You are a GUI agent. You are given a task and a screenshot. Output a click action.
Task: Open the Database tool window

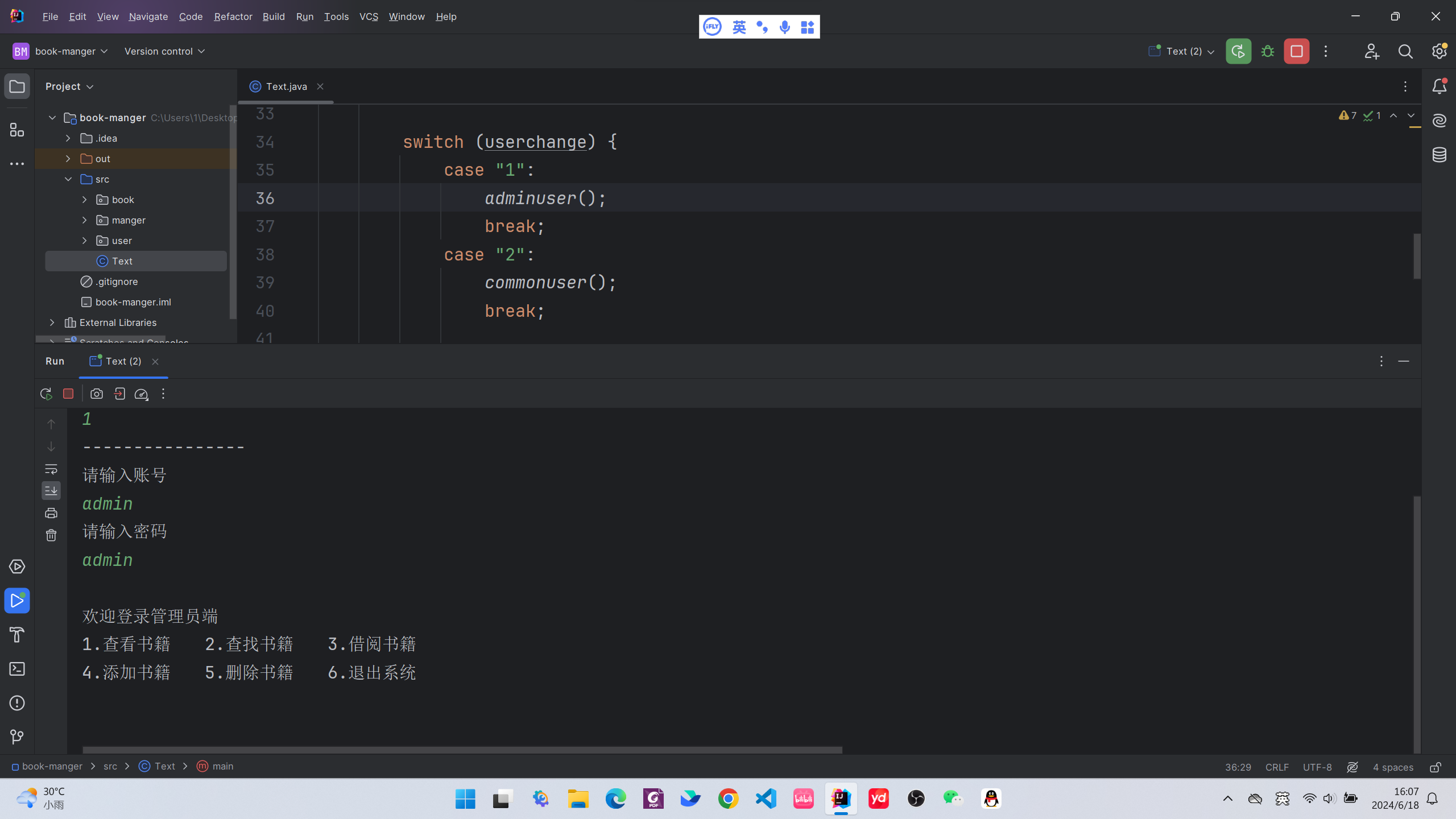pyautogui.click(x=1439, y=155)
